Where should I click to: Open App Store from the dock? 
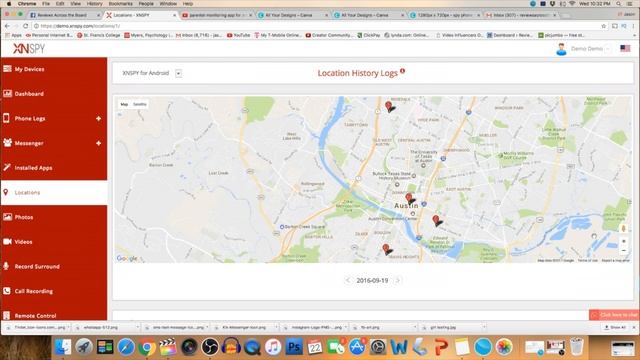click(x=357, y=347)
